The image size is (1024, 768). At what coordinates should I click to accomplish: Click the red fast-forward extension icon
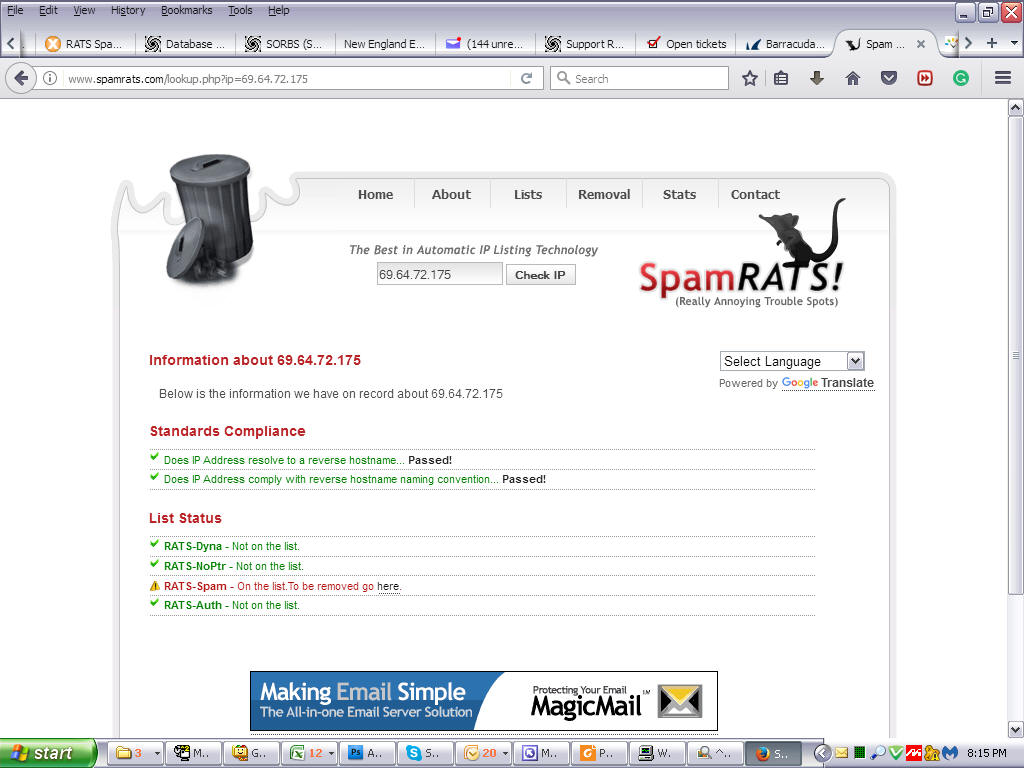[x=925, y=78]
